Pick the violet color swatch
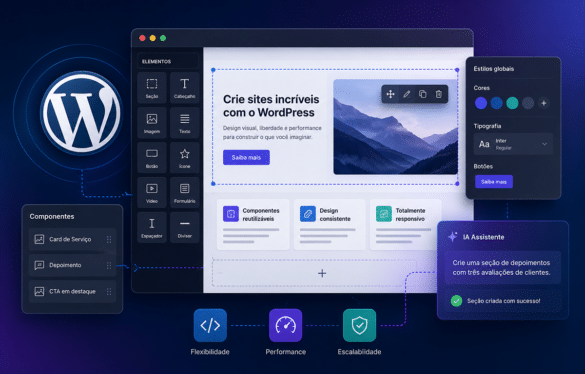 pyautogui.click(x=481, y=103)
